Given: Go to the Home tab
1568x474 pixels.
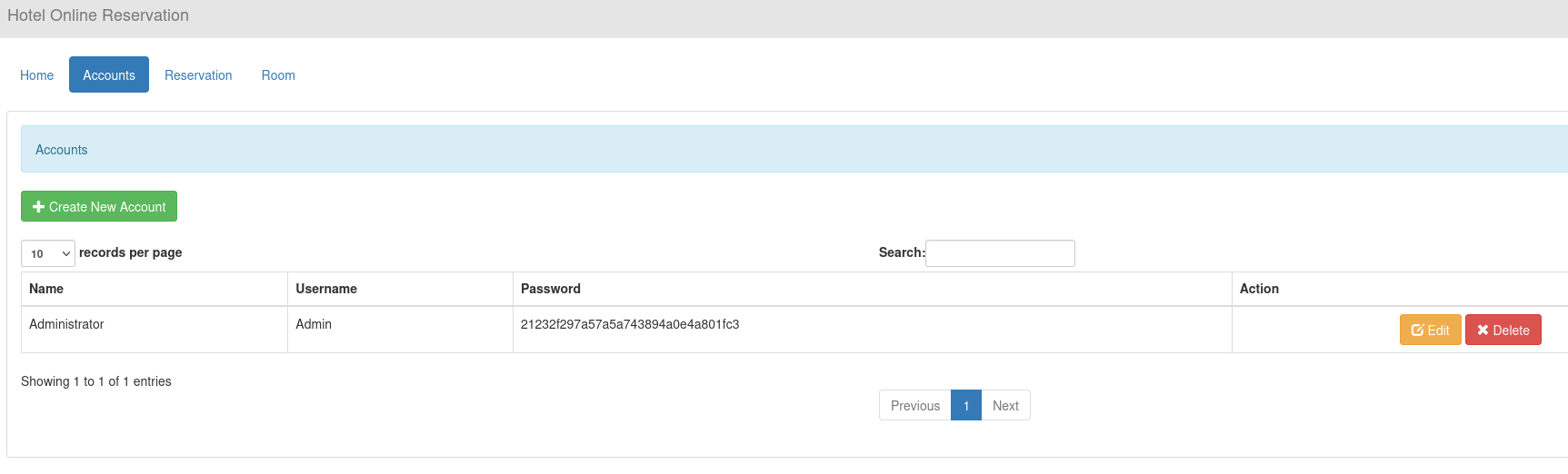Looking at the screenshot, I should coord(36,75).
